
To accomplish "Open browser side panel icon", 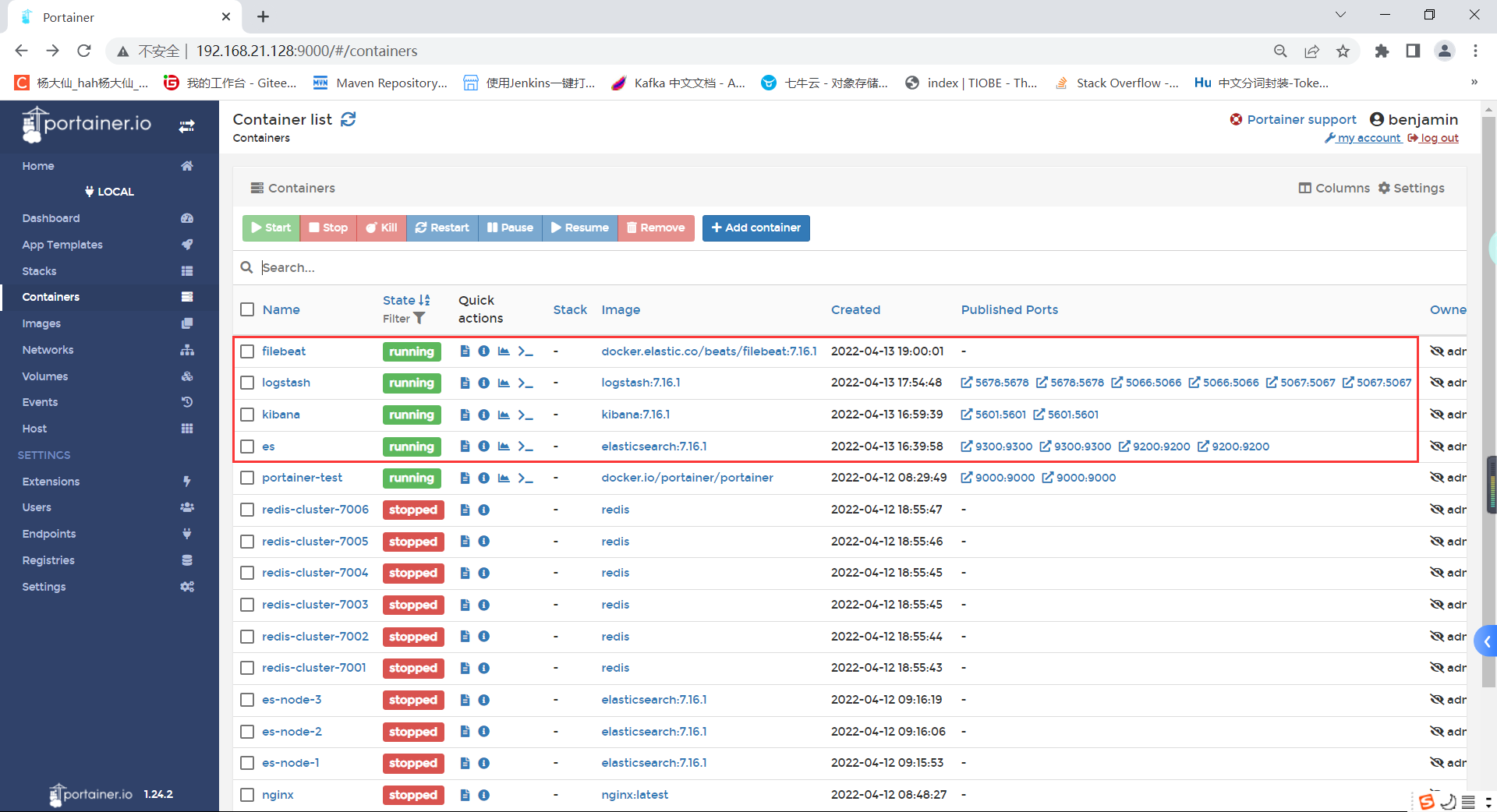I will click(x=1413, y=51).
